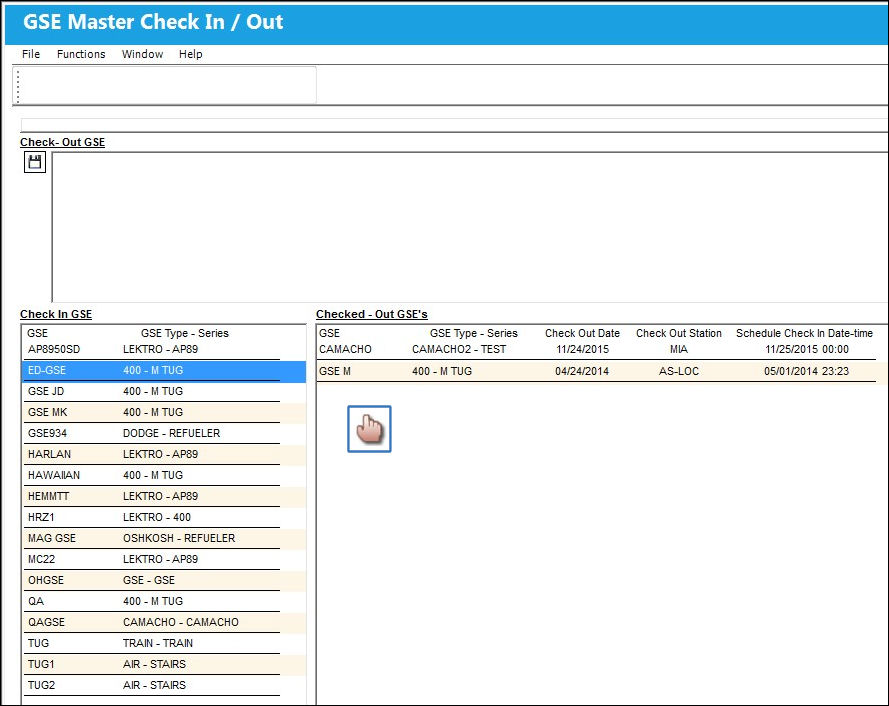Open the Help menu
This screenshot has height=706, width=889.
tap(190, 54)
